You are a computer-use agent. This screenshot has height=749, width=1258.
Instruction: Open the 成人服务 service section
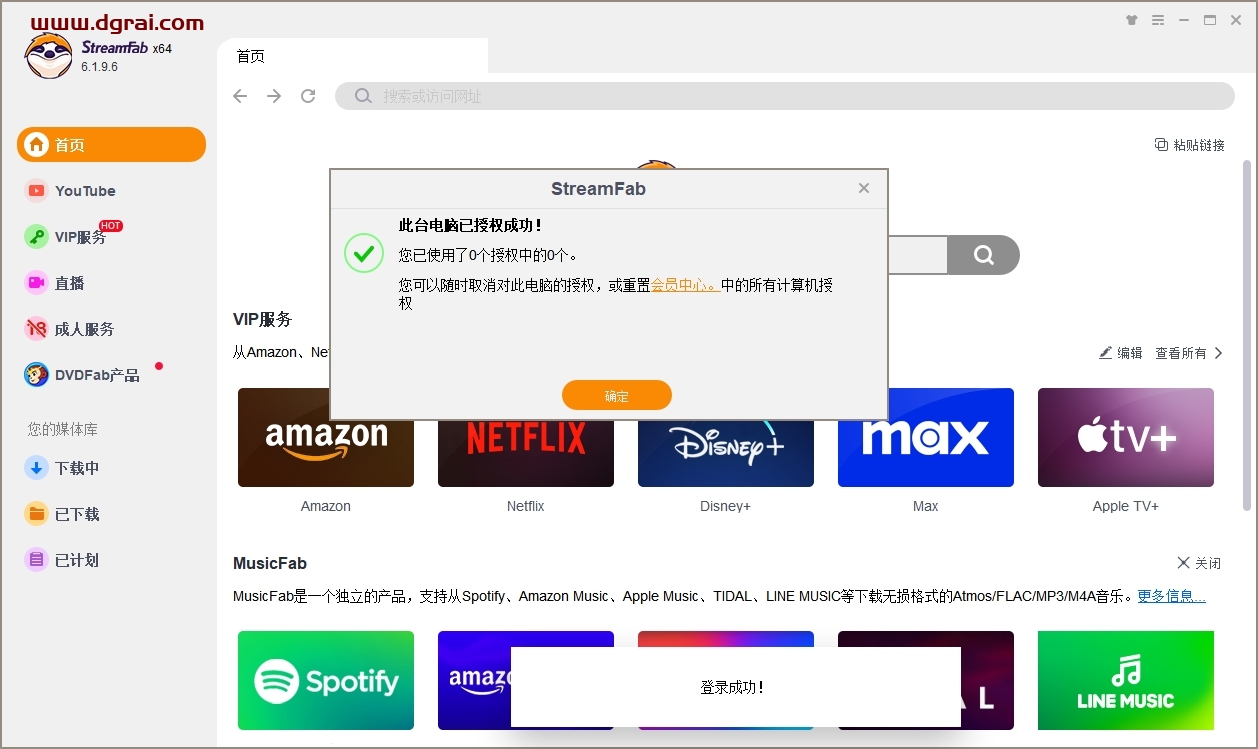tap(83, 328)
